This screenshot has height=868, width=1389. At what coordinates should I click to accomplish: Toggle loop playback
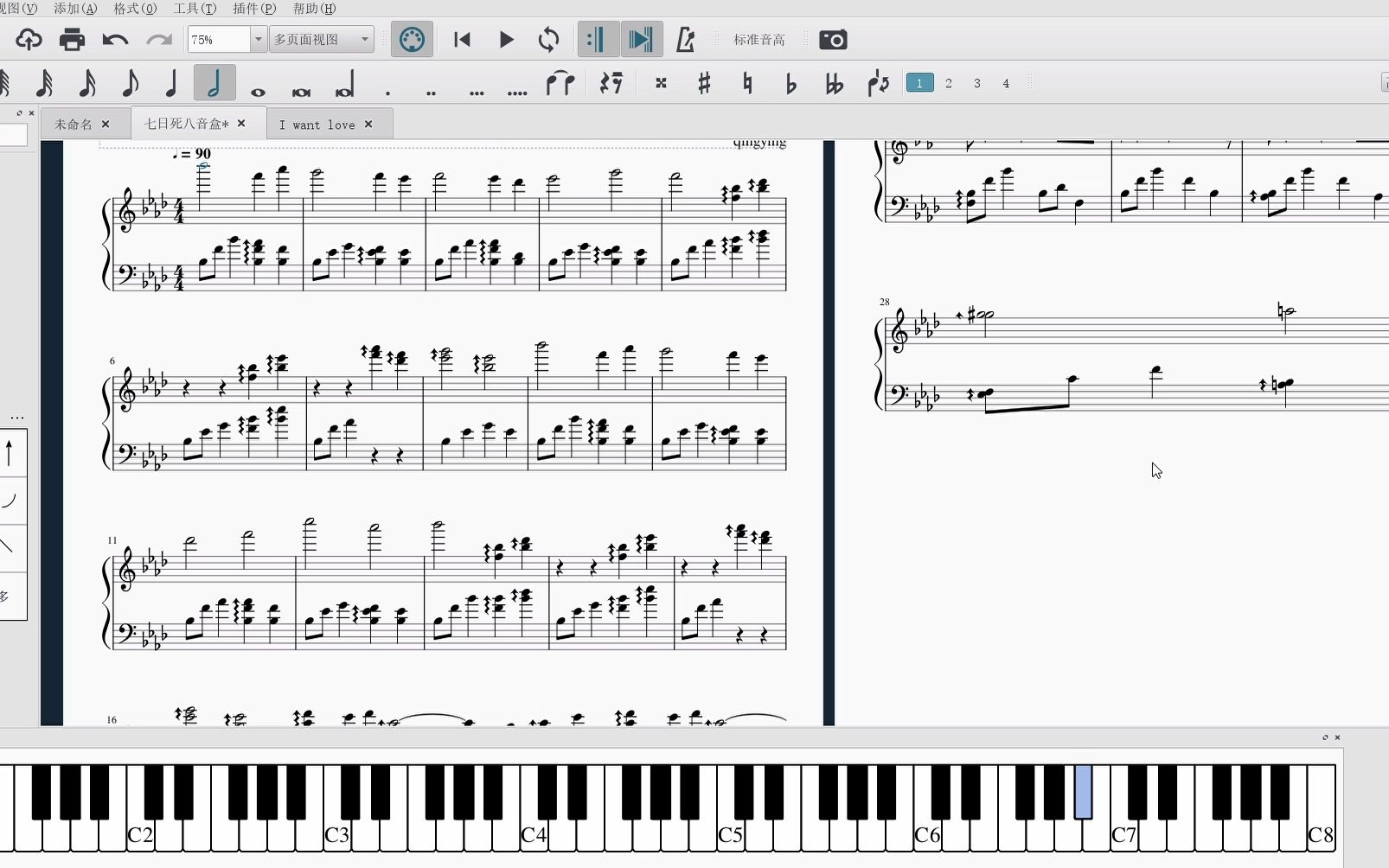tap(548, 40)
